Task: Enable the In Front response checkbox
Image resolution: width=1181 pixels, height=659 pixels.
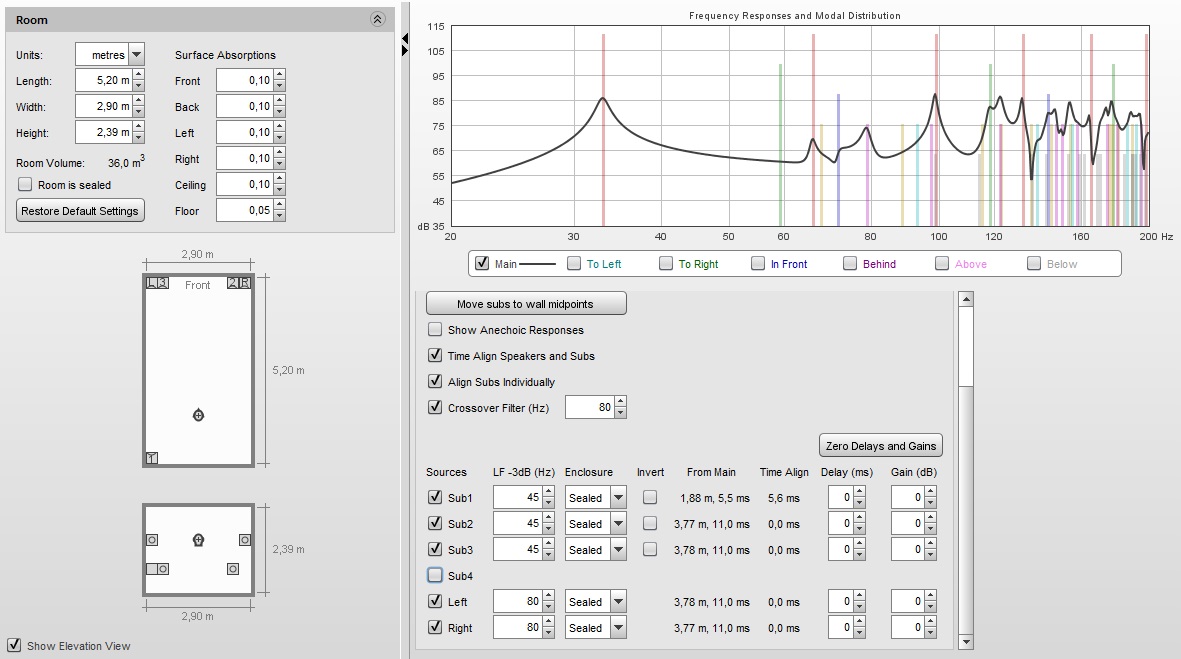Action: pos(758,264)
